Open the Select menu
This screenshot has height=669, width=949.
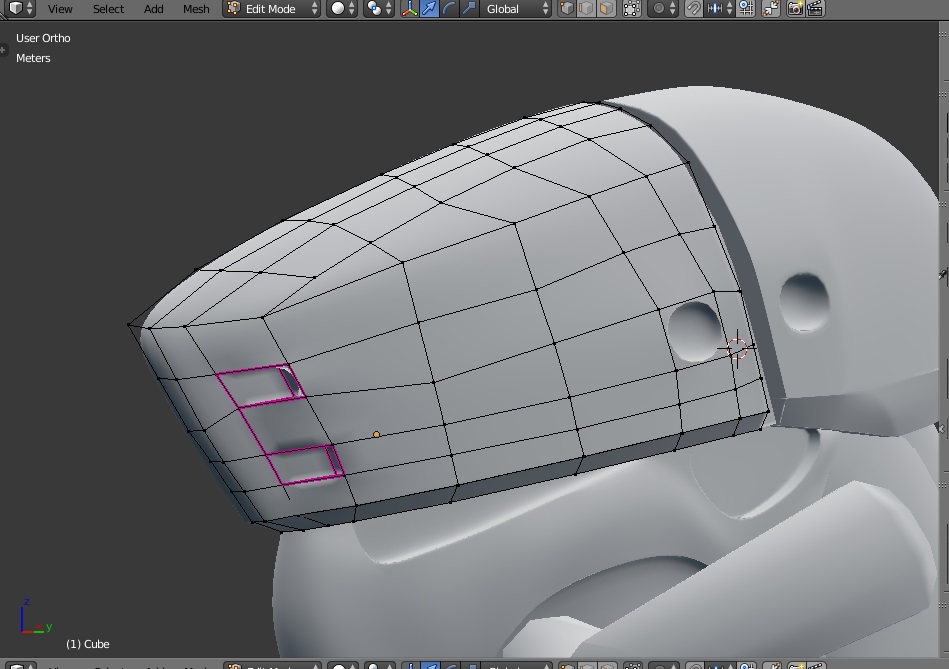107,9
